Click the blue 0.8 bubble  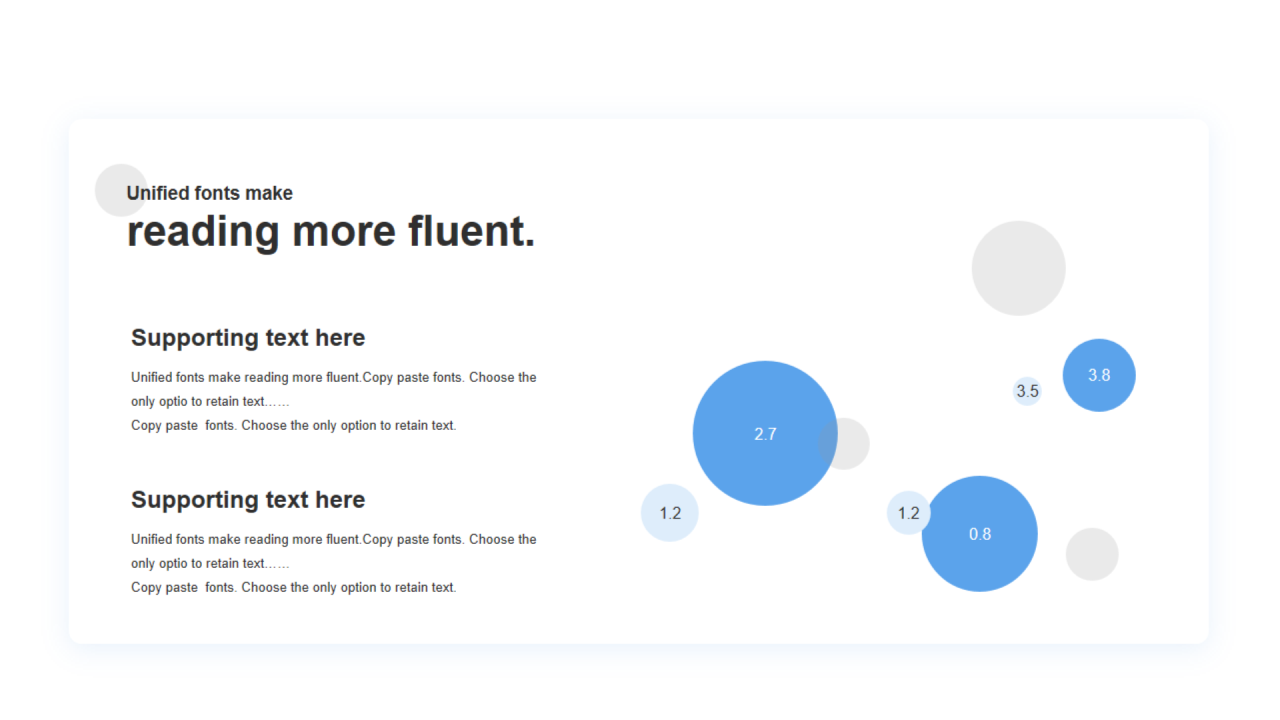tap(980, 534)
